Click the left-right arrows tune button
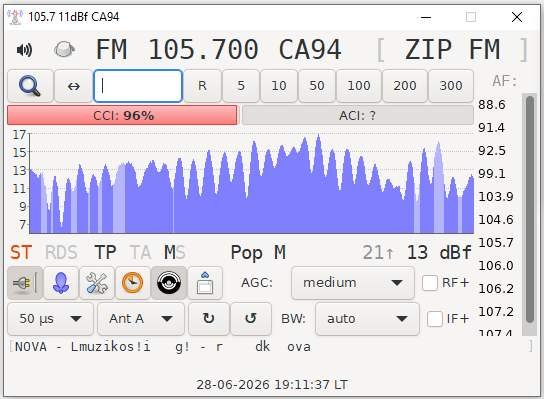This screenshot has width=544, height=399. pyautogui.click(x=74, y=86)
